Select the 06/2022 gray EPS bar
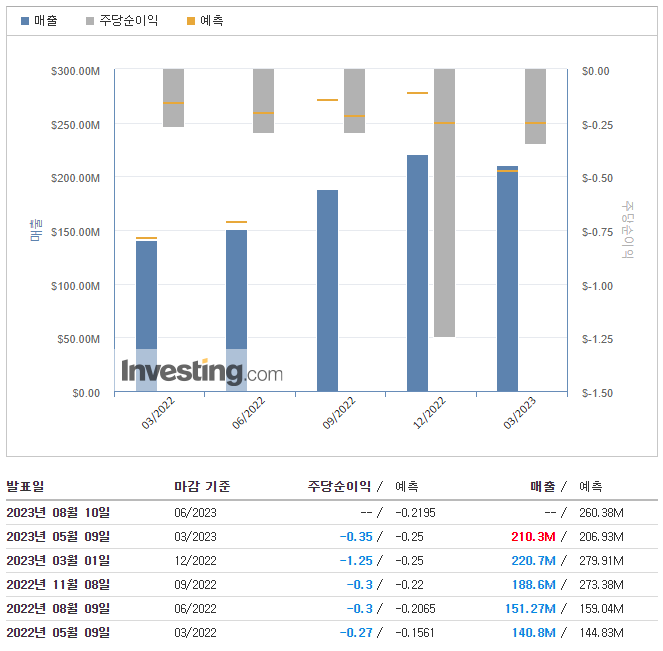 click(x=263, y=101)
